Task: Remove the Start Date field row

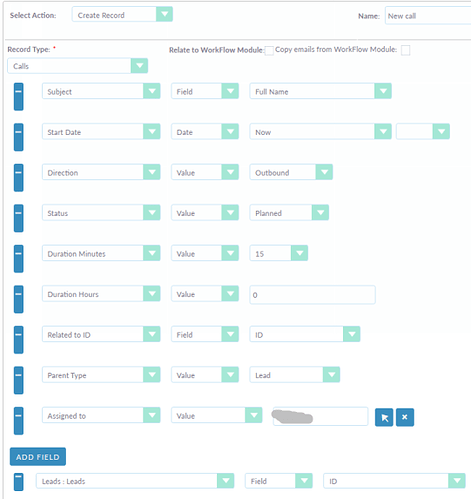Action: (19, 137)
